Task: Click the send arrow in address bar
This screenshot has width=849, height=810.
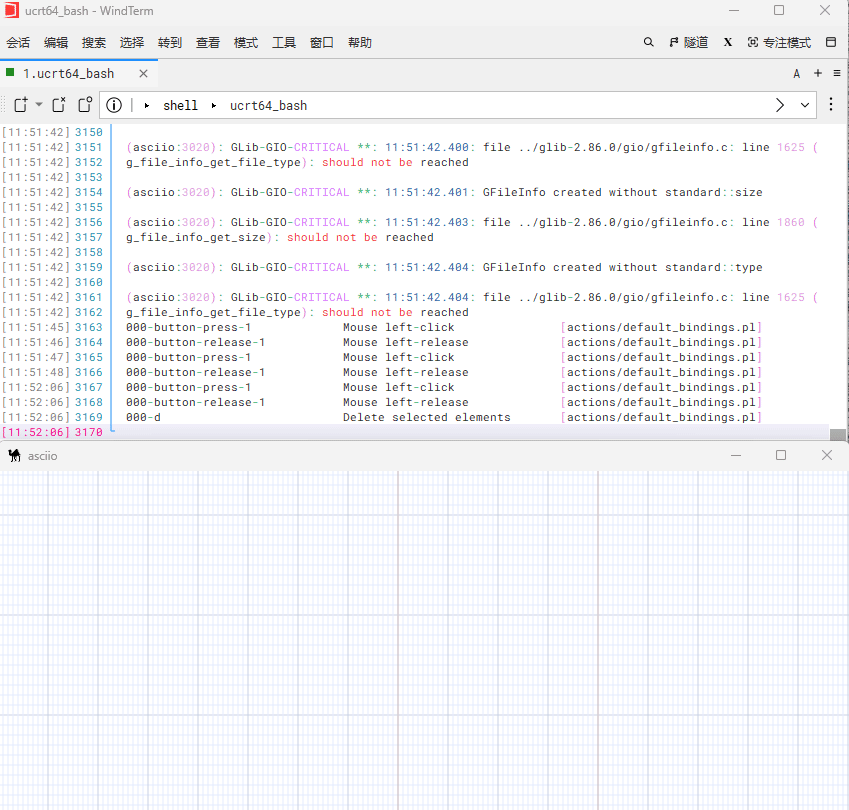Action: 781,105
